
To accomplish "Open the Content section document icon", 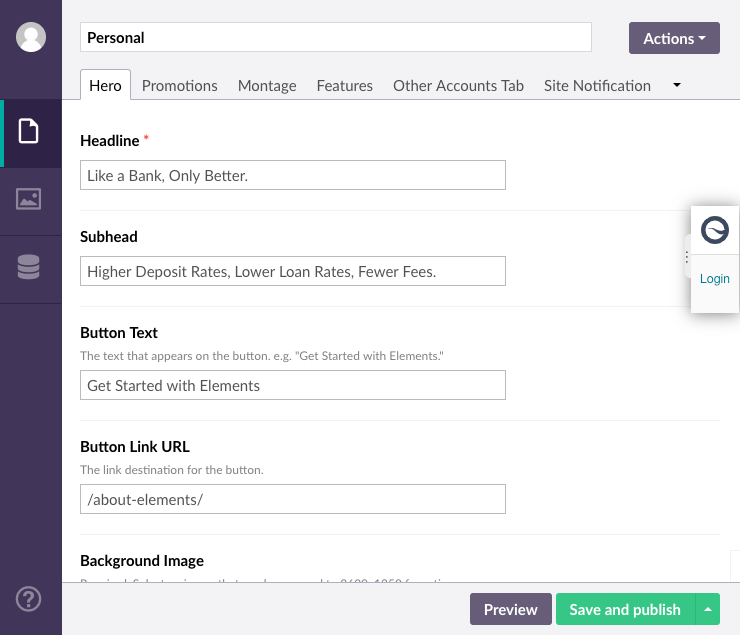I will coord(29,132).
